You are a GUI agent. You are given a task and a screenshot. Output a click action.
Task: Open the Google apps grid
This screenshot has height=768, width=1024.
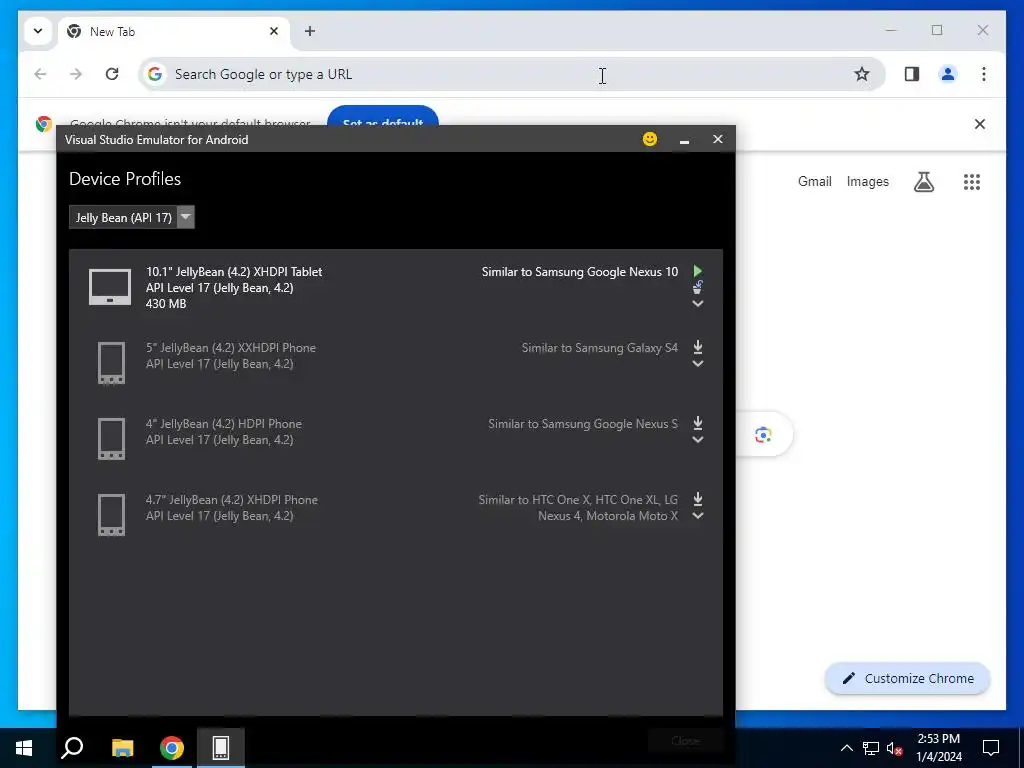[x=972, y=182]
